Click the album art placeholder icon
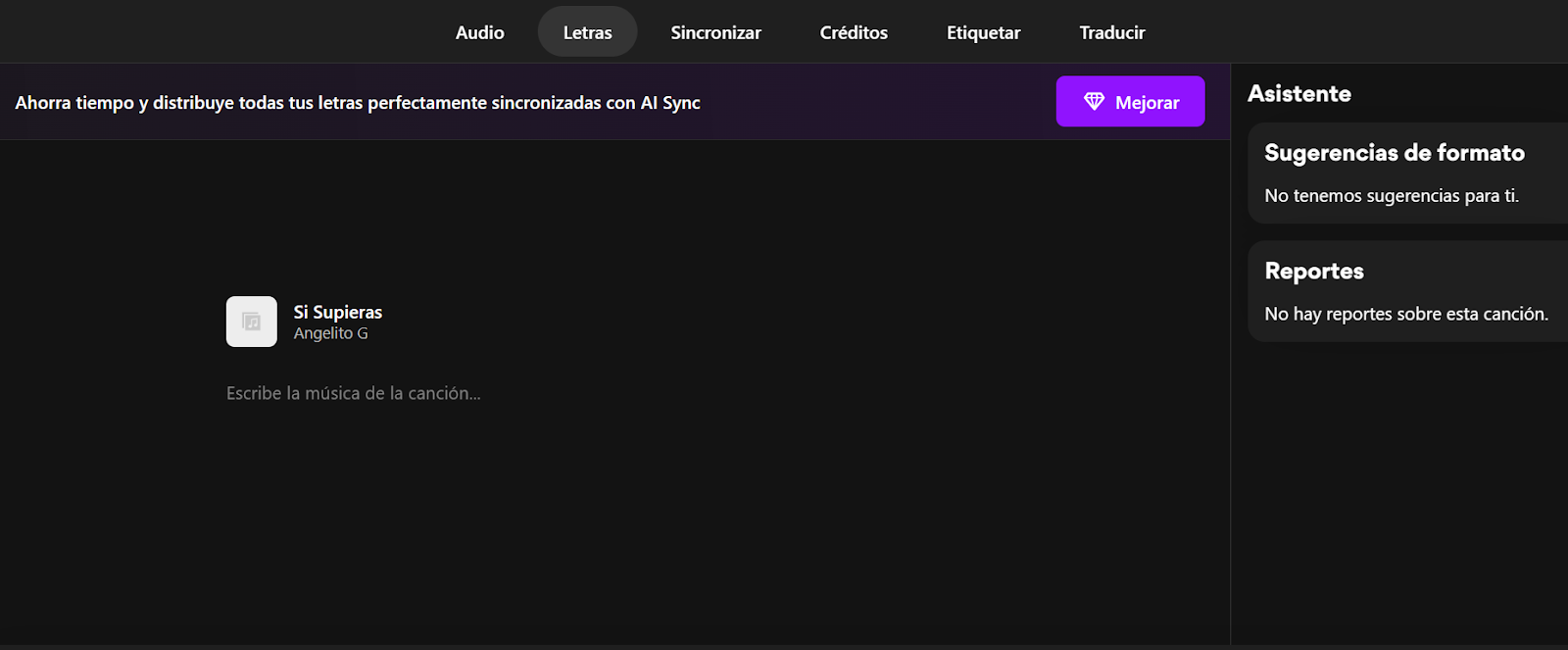The image size is (1568, 650). [x=252, y=322]
